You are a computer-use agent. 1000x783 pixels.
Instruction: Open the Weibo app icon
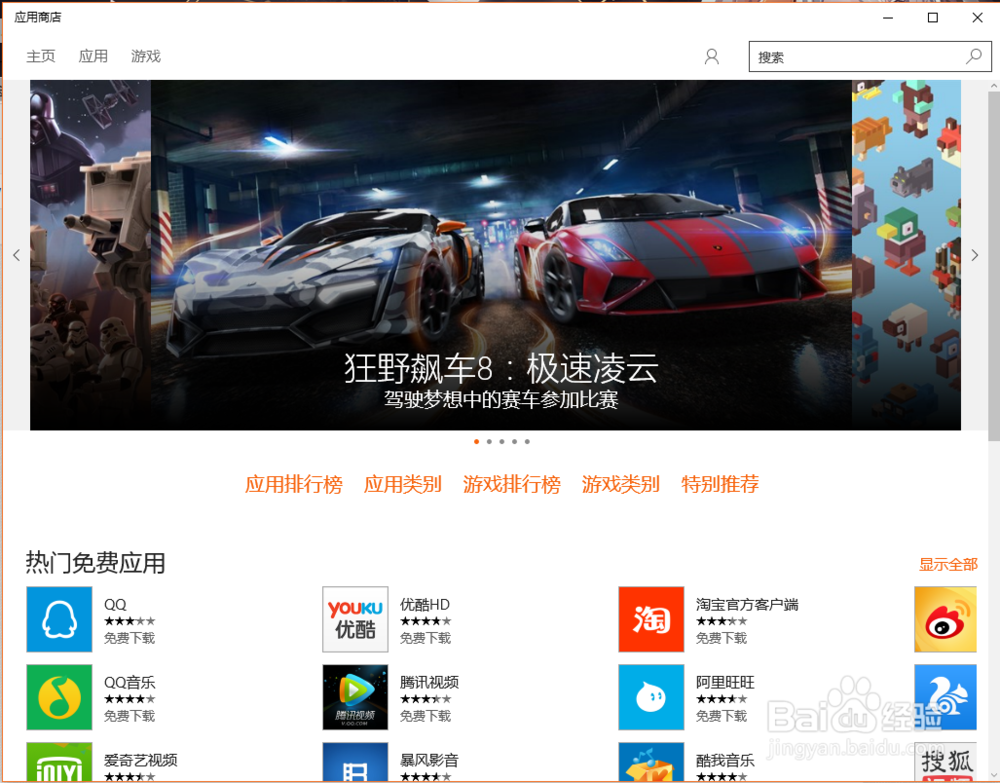945,619
